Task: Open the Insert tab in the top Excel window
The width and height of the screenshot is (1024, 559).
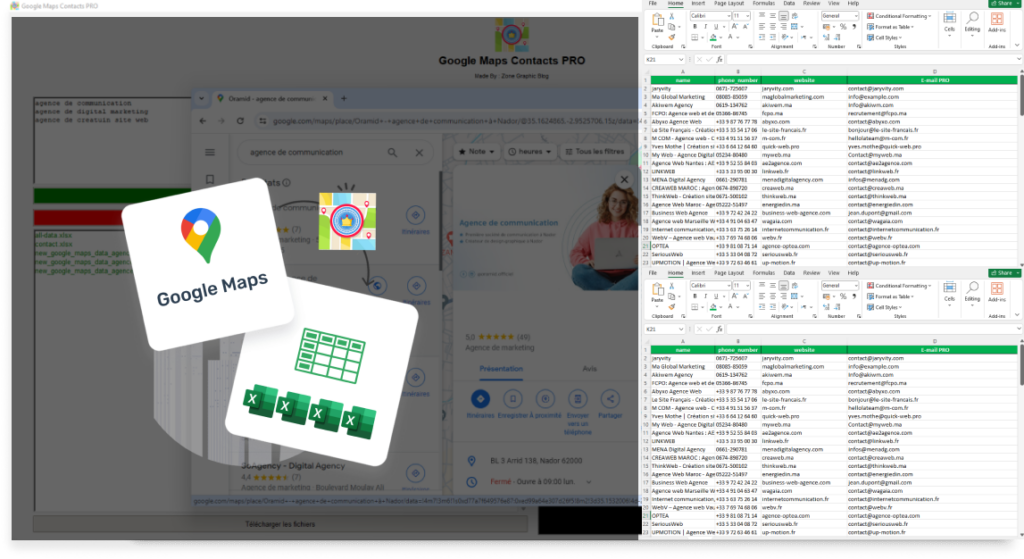Action: (x=698, y=3)
